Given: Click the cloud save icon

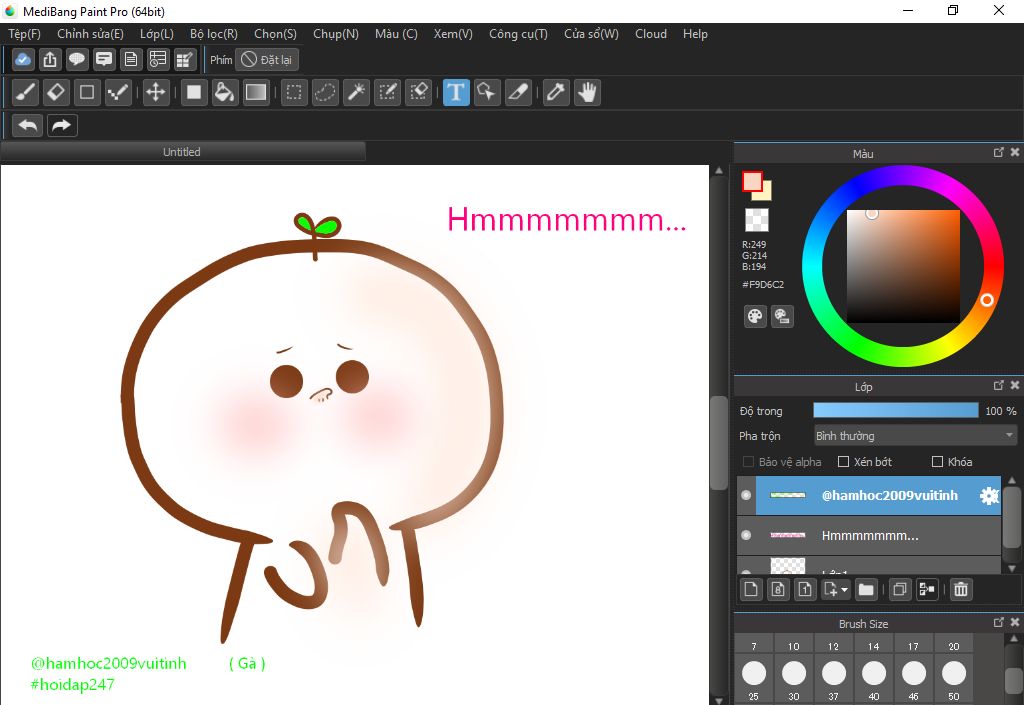Looking at the screenshot, I should tap(23, 59).
